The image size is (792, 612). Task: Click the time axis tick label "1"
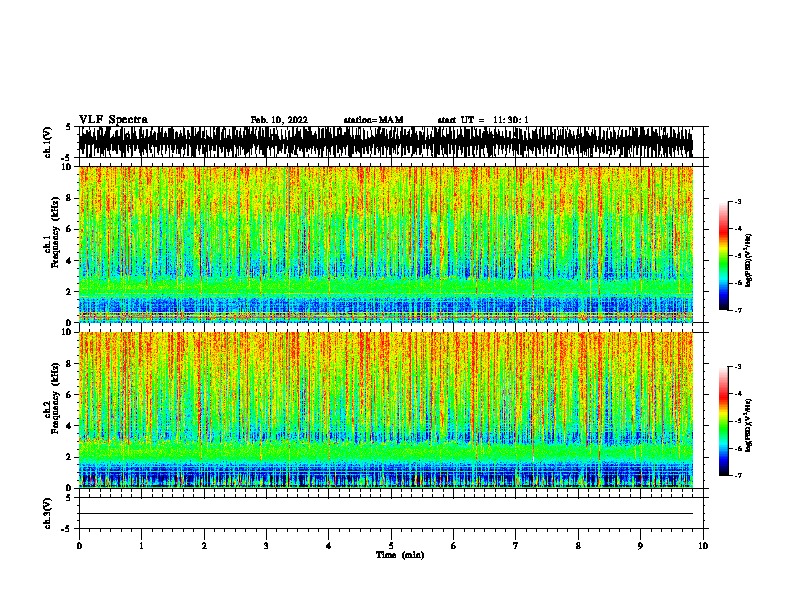(x=141, y=546)
